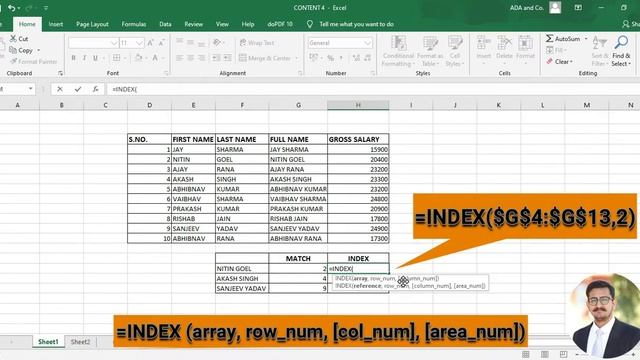
Task: Open the doPDF 10 tab
Action: pyautogui.click(x=280, y=24)
